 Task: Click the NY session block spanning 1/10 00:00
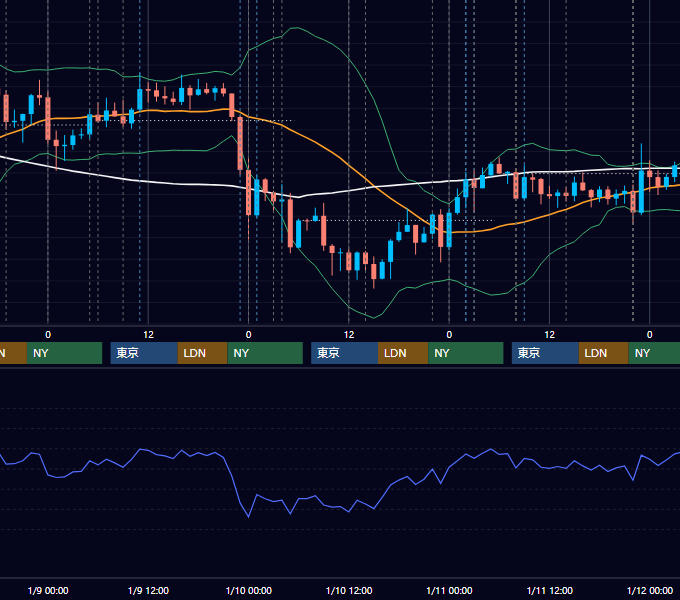[265, 353]
